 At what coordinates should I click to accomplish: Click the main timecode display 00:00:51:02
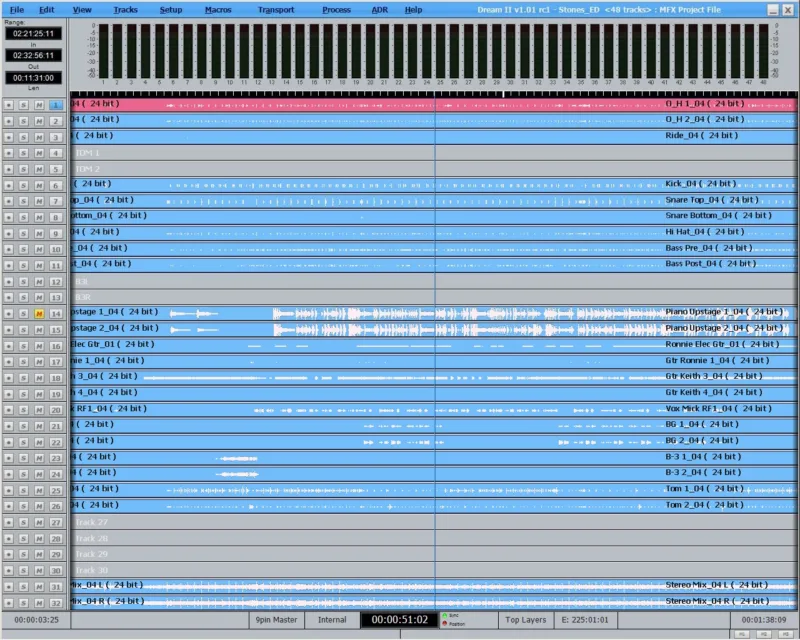click(399, 620)
